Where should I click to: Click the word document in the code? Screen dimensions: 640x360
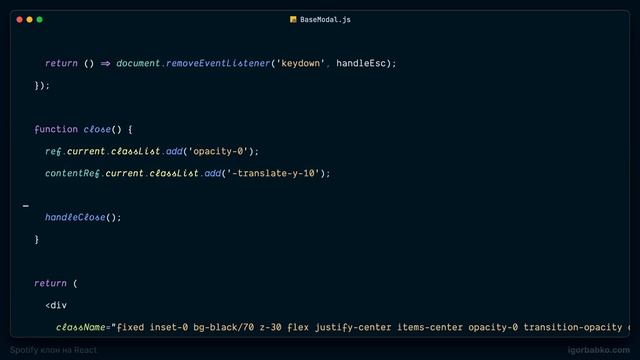[x=138, y=63]
